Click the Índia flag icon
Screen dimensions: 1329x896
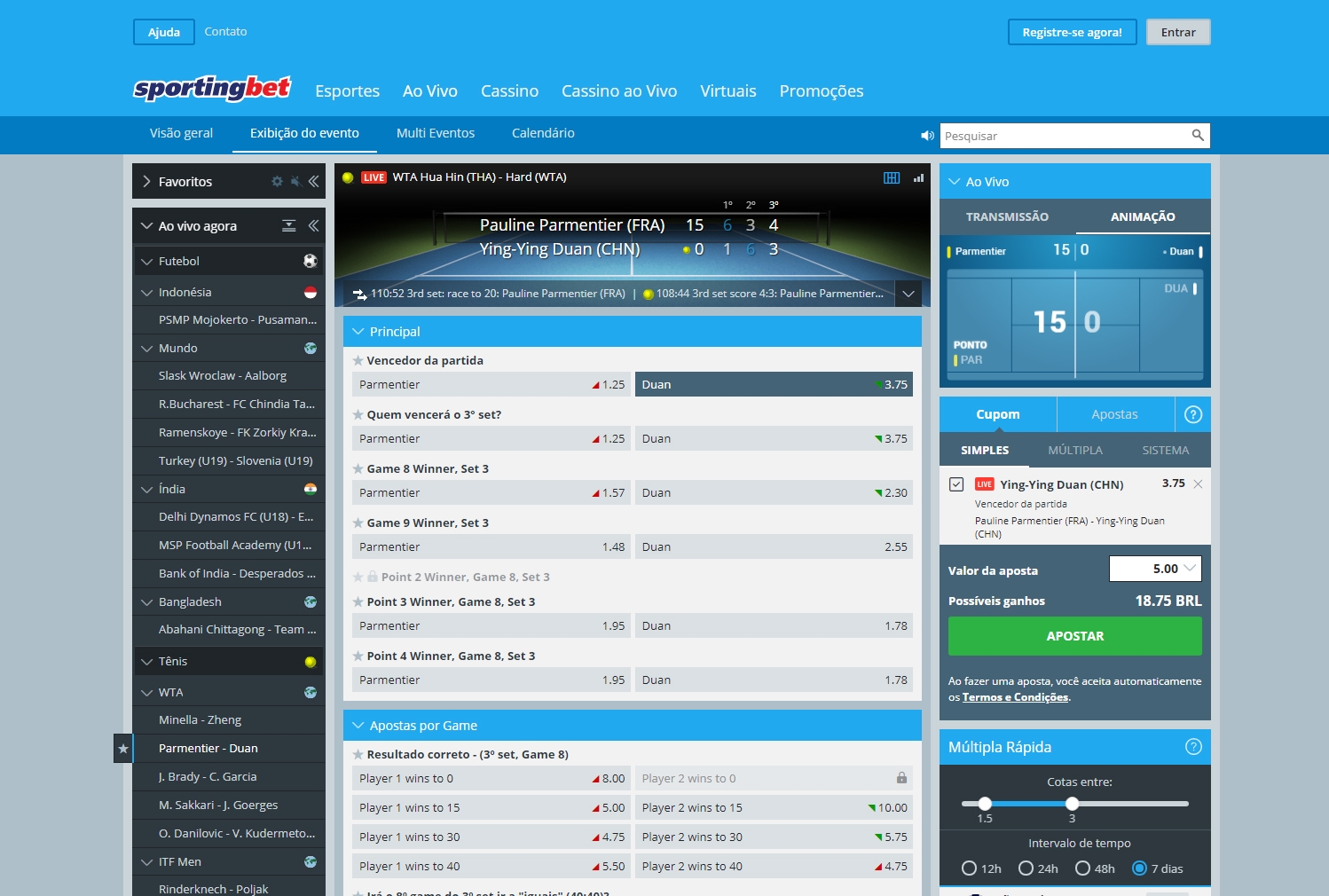(311, 489)
